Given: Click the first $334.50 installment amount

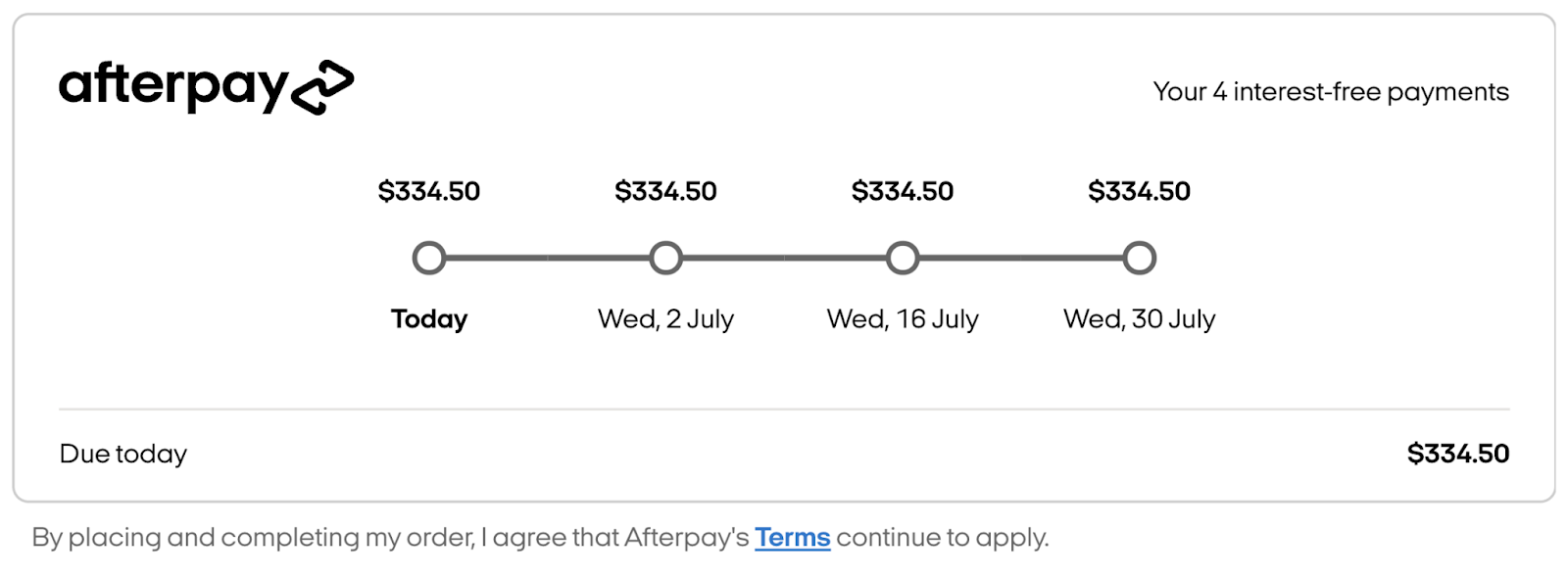Looking at the screenshot, I should (428, 191).
